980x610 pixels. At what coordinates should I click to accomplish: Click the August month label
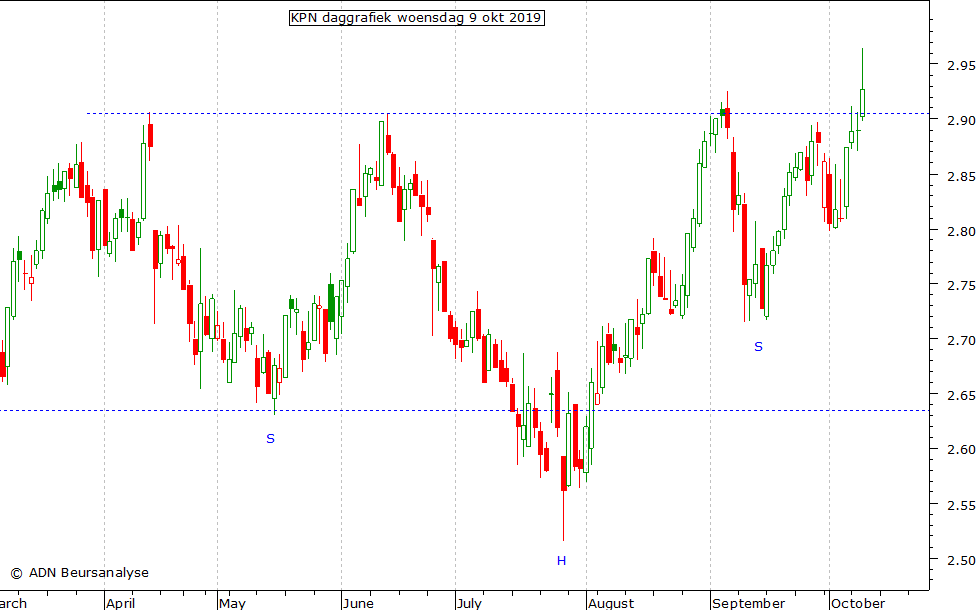tap(611, 603)
